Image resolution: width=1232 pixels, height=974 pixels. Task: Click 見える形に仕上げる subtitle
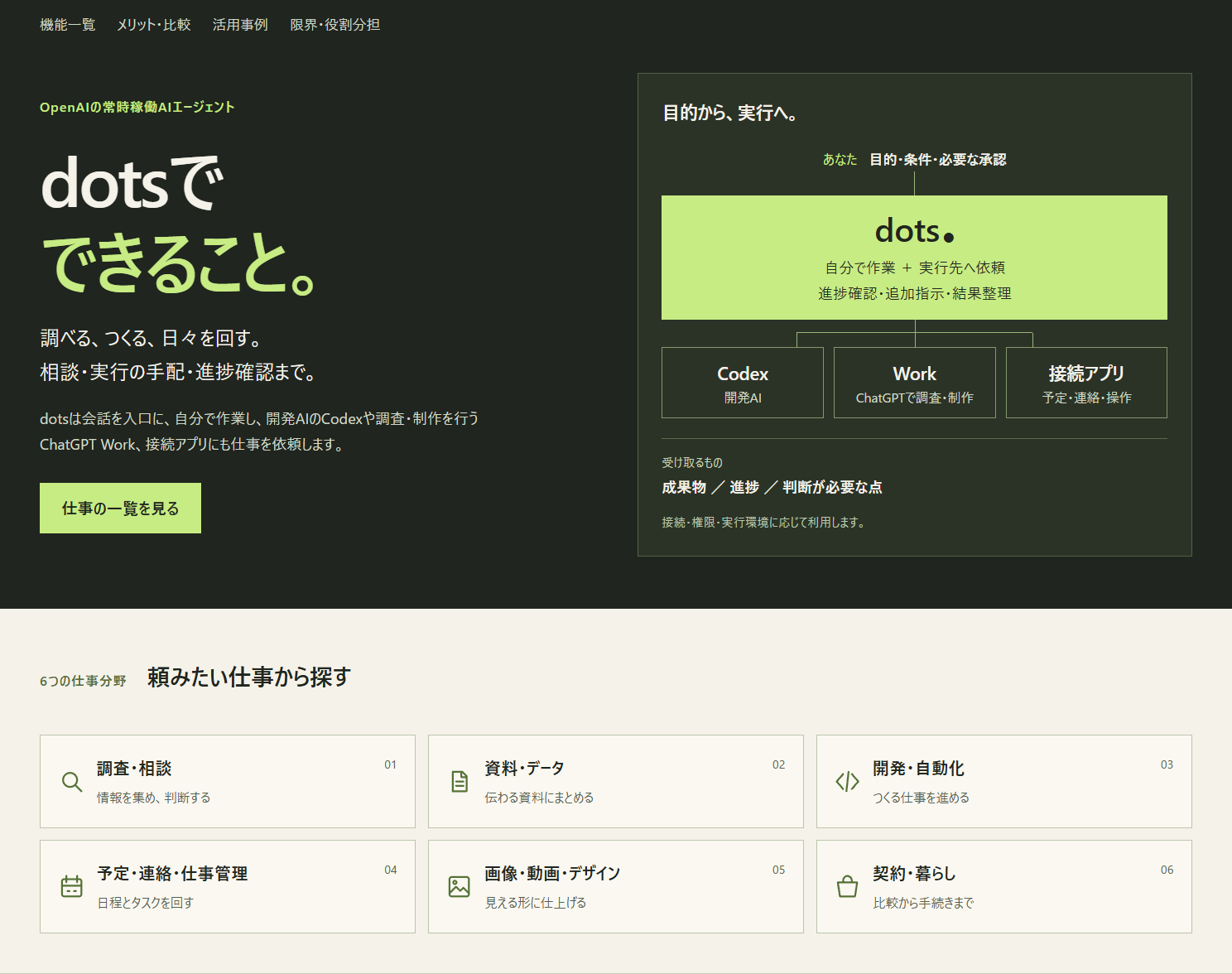[536, 903]
